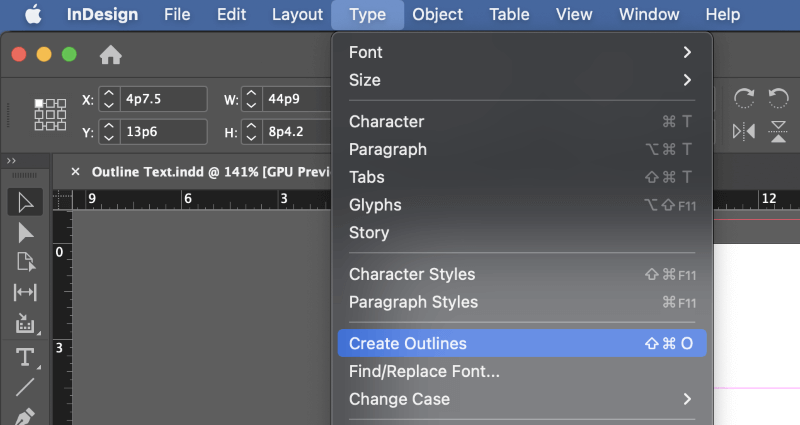Image resolution: width=800 pixels, height=425 pixels.
Task: Select the Gap tool
Action: [25, 292]
